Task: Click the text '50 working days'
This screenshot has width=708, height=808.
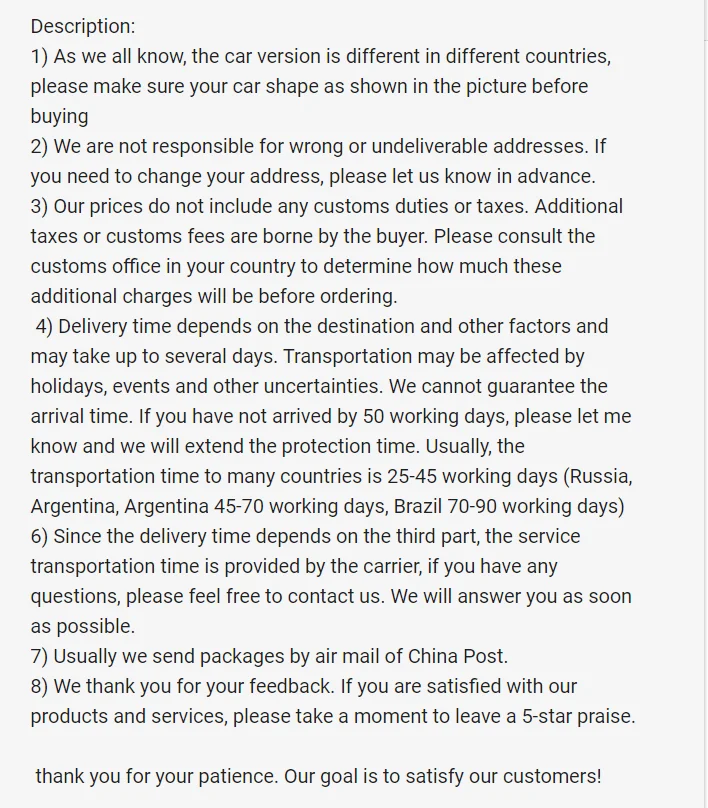Action: pyautogui.click(x=435, y=416)
